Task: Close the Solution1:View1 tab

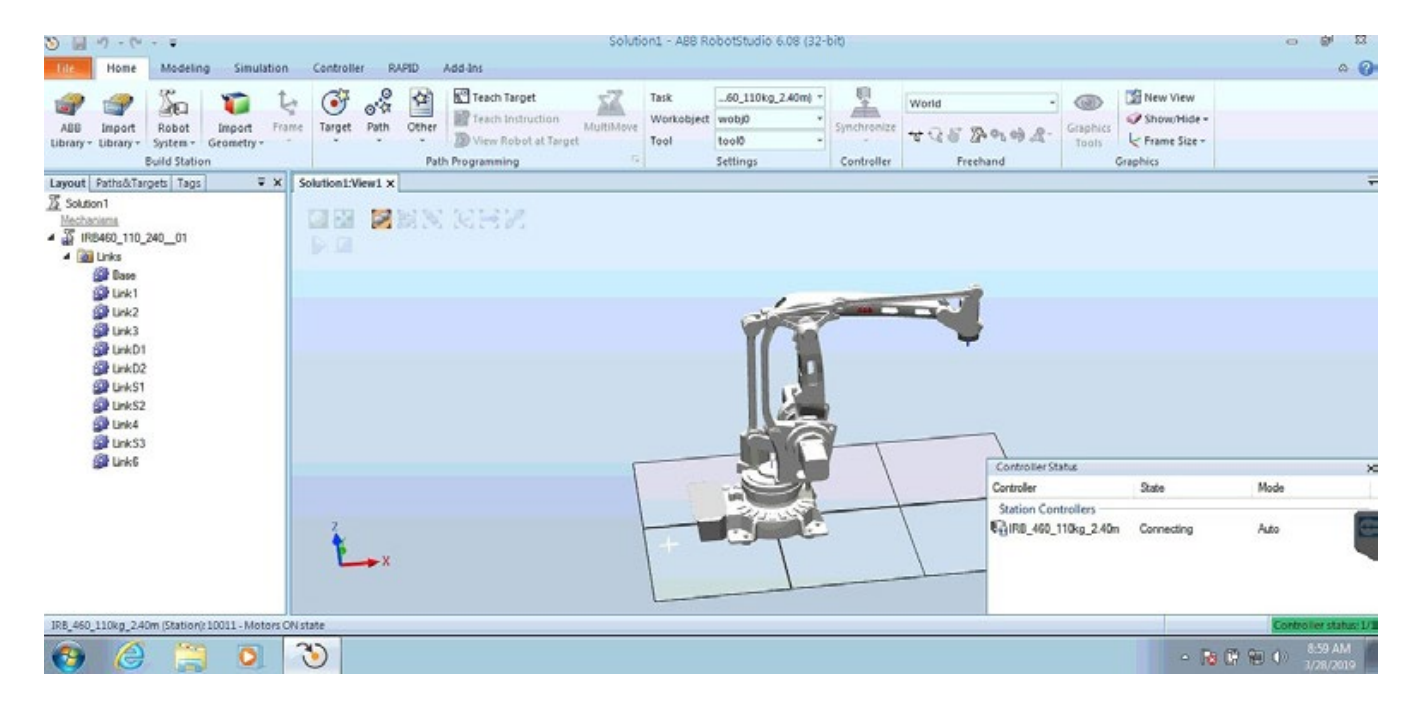Action: 392,184
